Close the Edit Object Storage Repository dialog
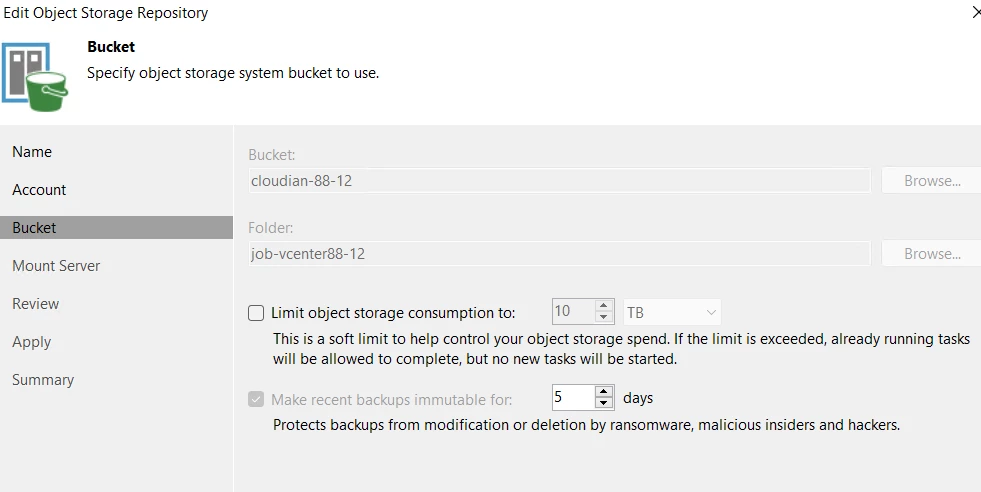The height and width of the screenshot is (492, 981). 975,13
